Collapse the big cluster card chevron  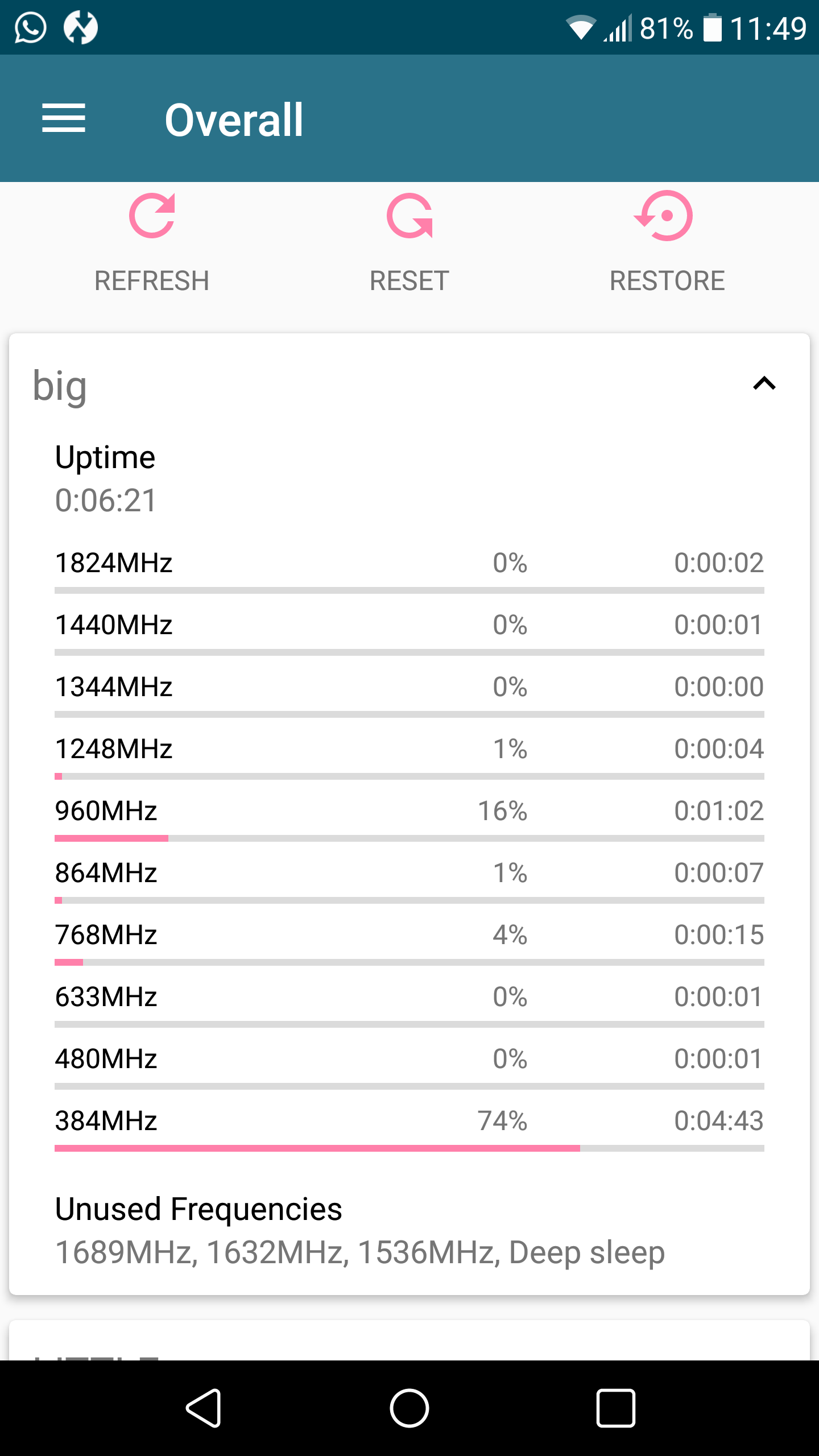[x=764, y=383]
